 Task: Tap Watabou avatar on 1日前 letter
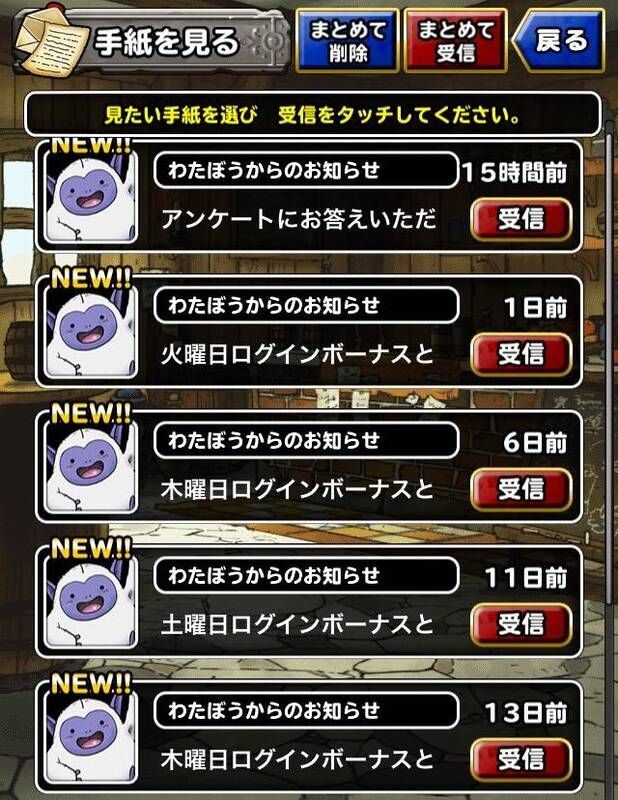tap(91, 332)
